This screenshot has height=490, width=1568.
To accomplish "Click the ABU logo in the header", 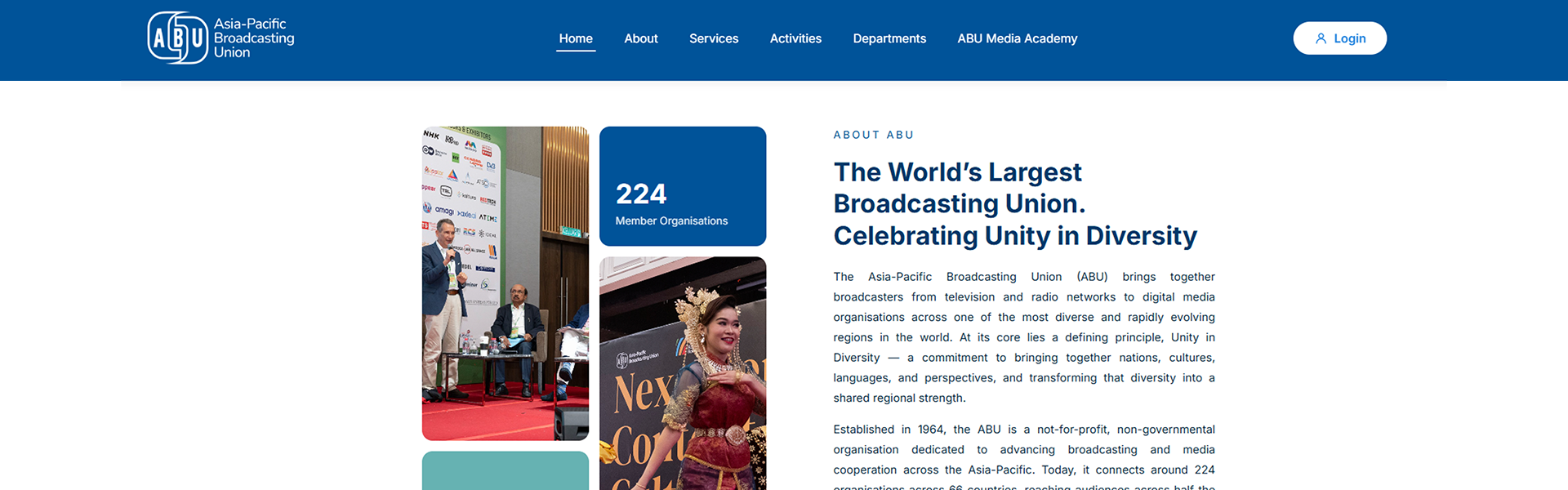I will coord(220,38).
